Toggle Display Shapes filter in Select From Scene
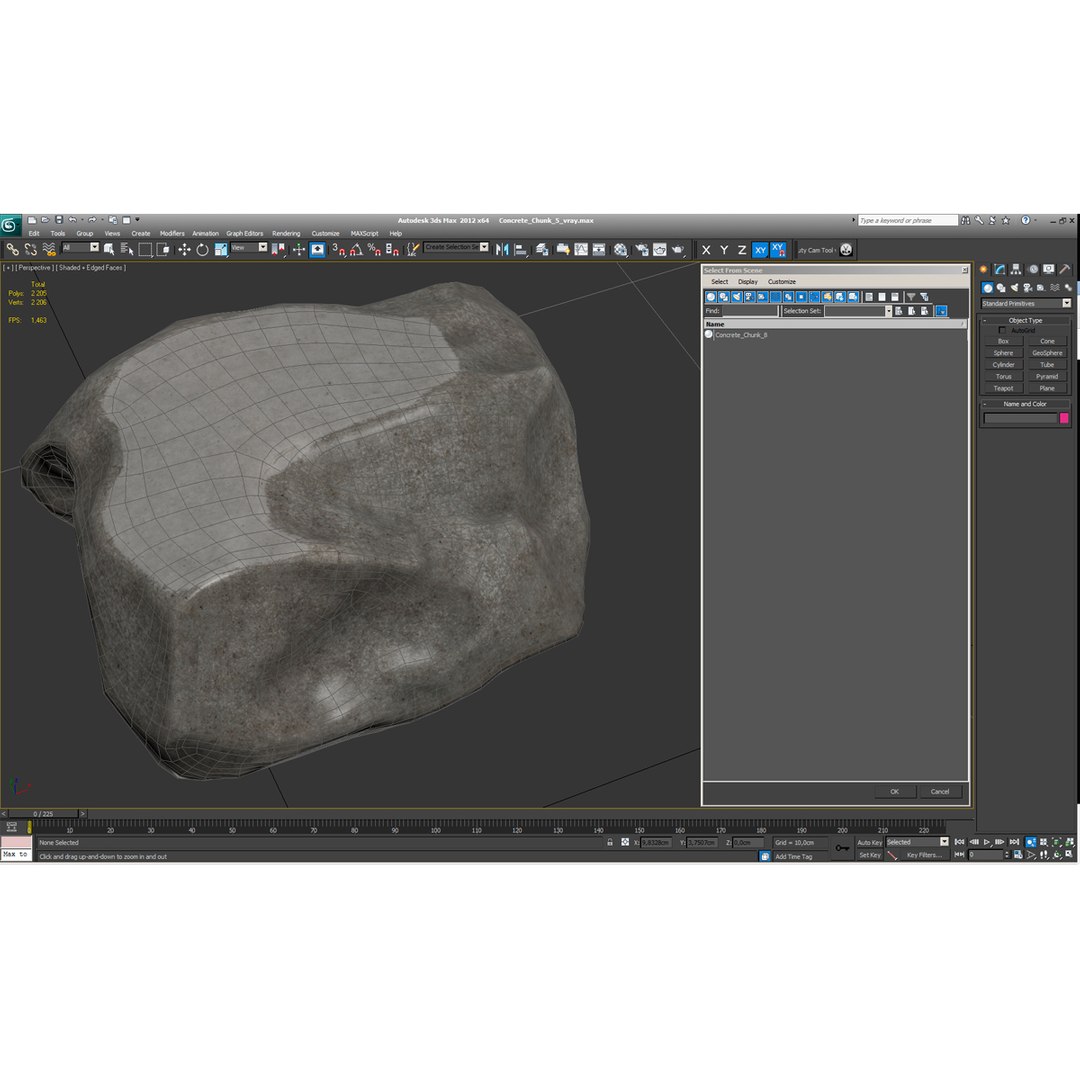 click(724, 297)
